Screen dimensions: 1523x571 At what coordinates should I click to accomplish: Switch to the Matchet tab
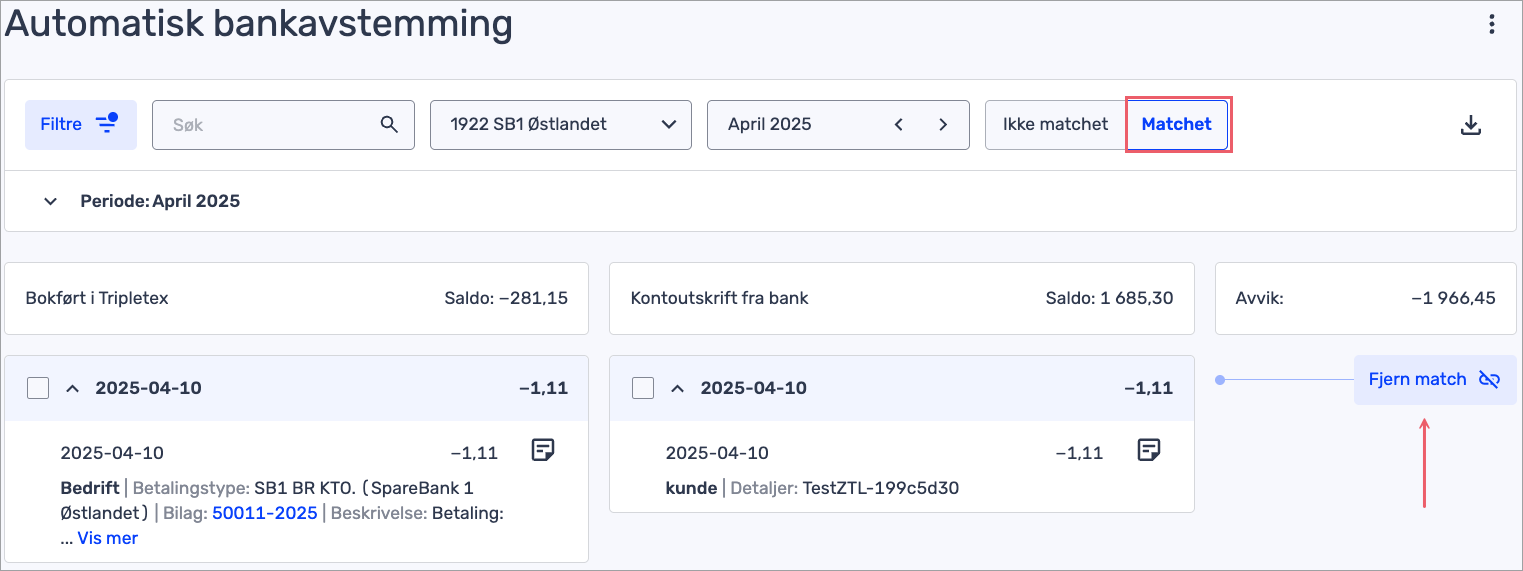coord(1176,125)
